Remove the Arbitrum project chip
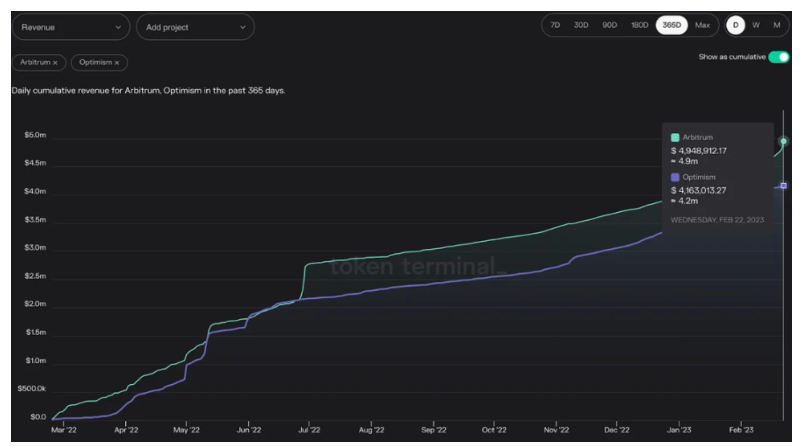Screen dimensions: 803x447 (x=55, y=62)
